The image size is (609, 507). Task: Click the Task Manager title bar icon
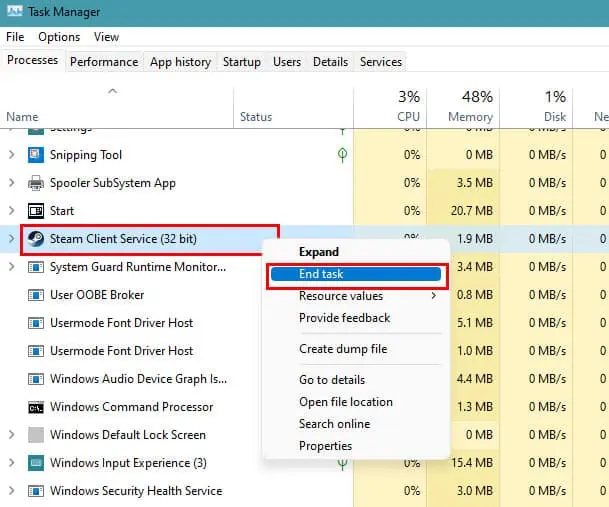(14, 13)
